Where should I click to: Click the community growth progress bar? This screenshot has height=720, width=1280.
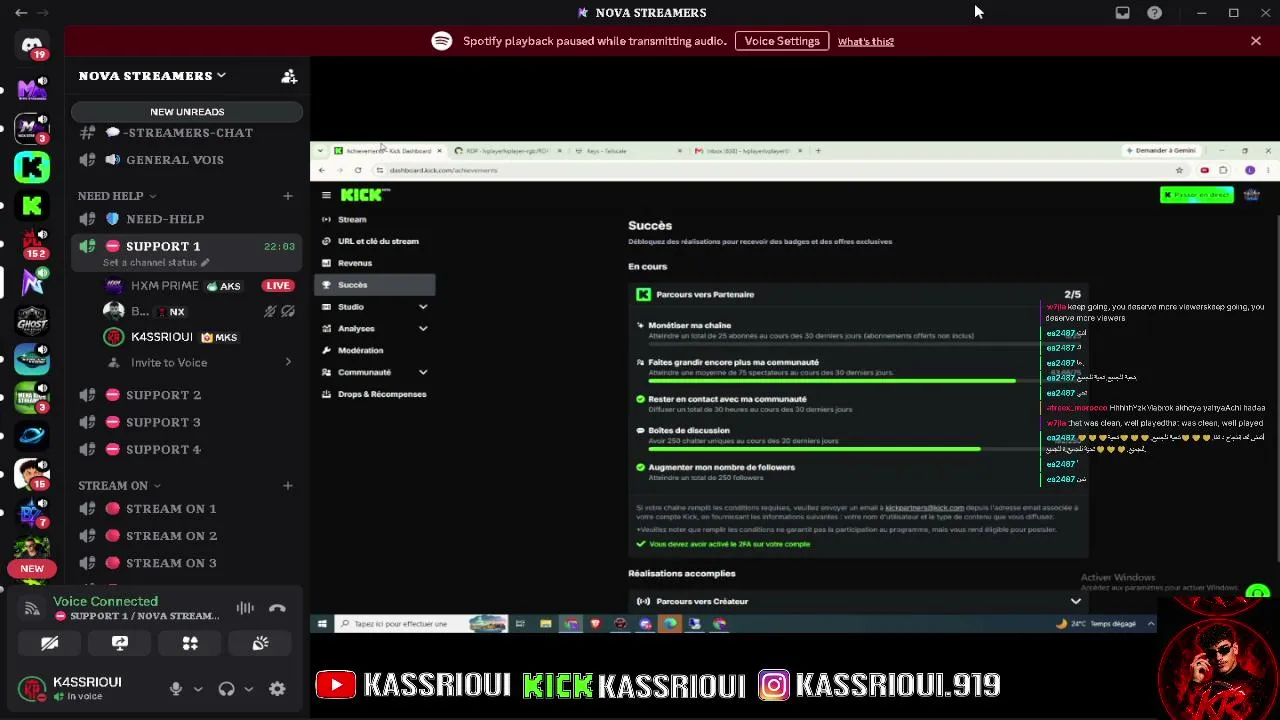(x=845, y=381)
